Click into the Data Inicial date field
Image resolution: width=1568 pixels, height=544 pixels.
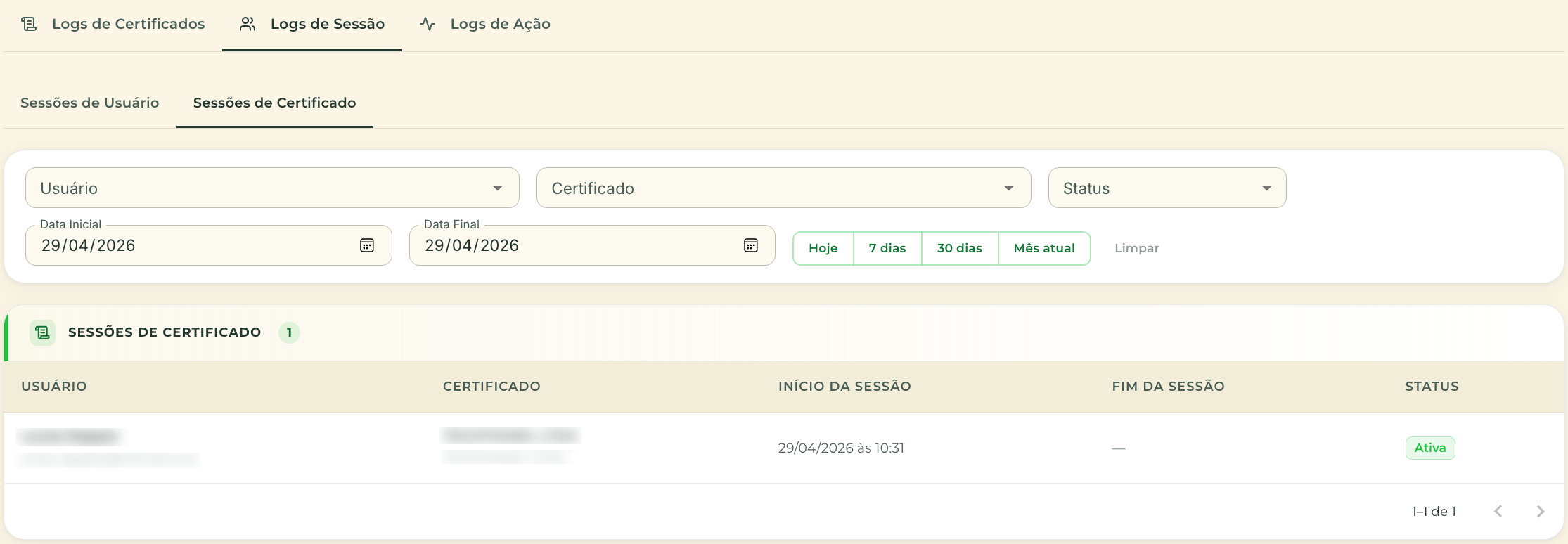click(208, 245)
